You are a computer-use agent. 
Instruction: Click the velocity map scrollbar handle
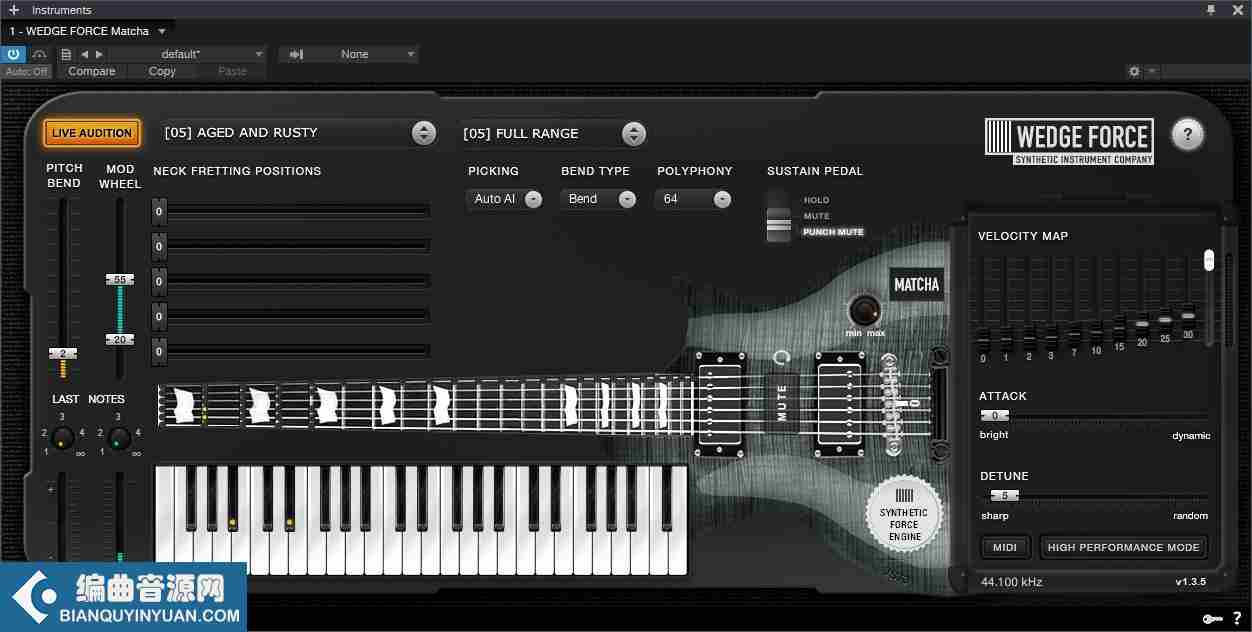tap(1208, 260)
